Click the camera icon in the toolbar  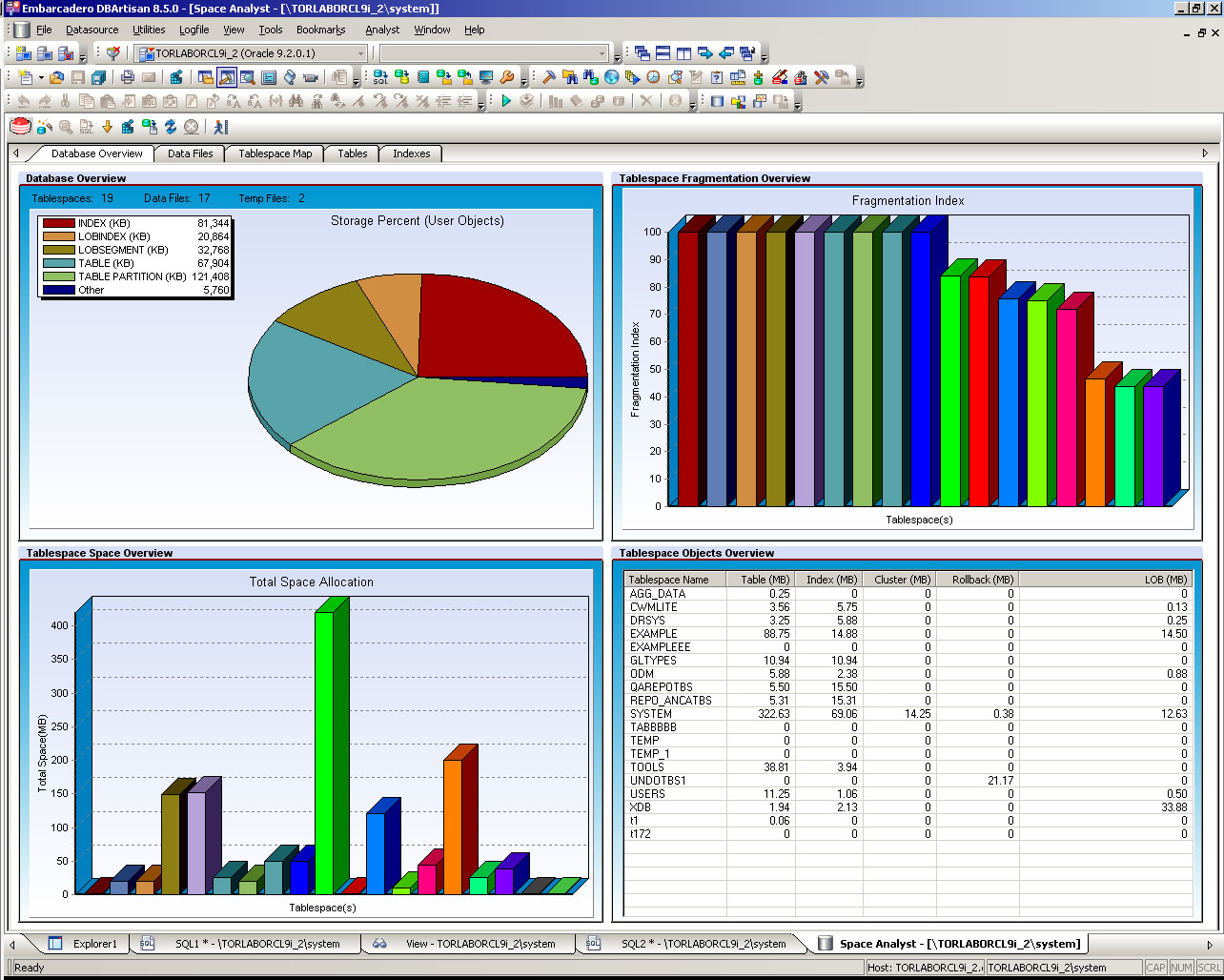[x=310, y=77]
